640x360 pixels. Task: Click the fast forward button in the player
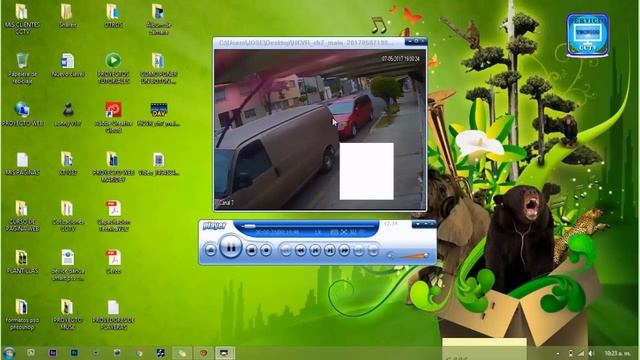(344, 250)
